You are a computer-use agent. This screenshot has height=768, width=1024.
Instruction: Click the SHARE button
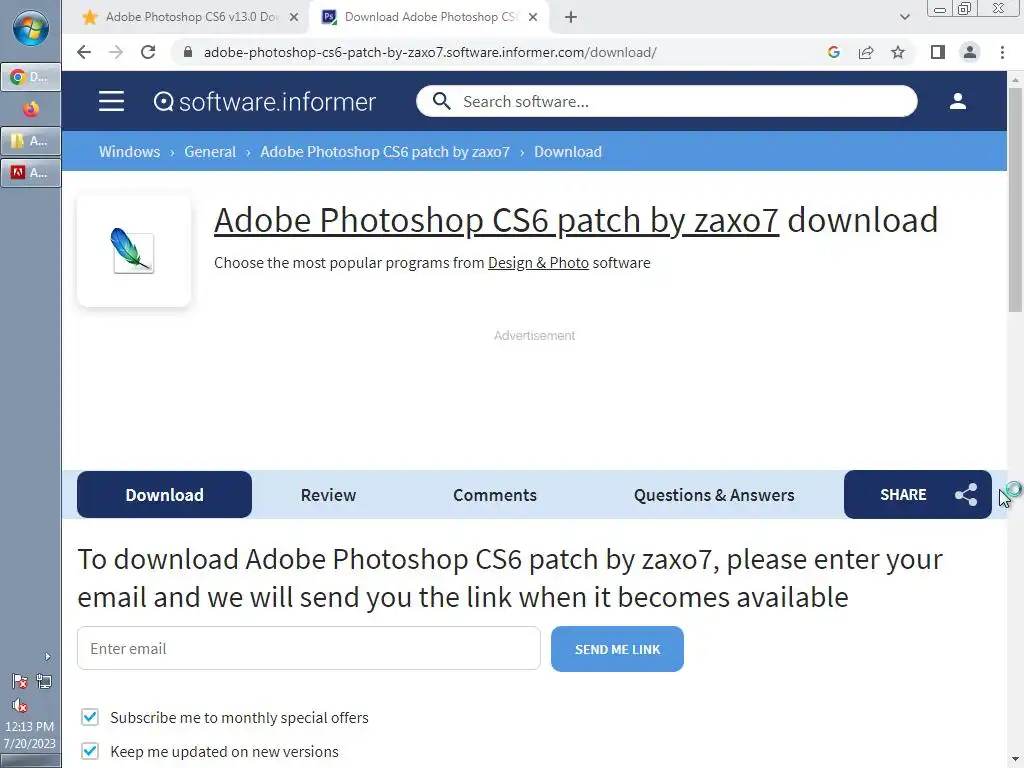click(x=918, y=494)
